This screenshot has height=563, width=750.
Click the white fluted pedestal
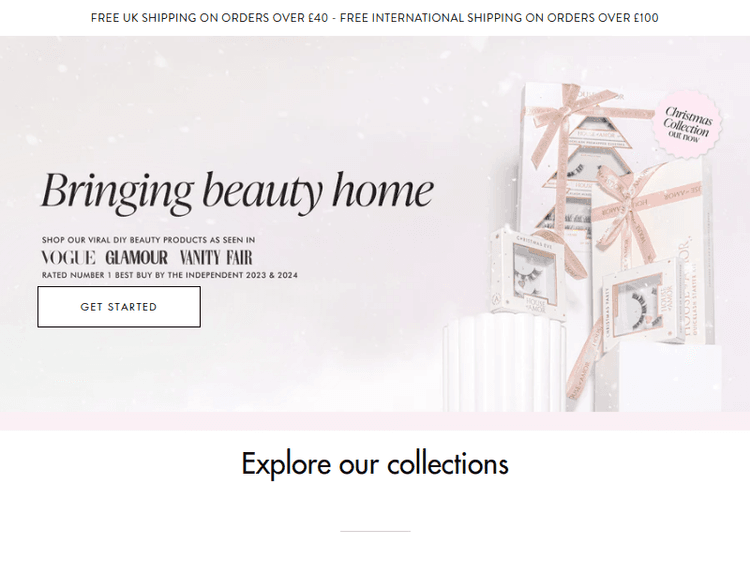(x=504, y=362)
